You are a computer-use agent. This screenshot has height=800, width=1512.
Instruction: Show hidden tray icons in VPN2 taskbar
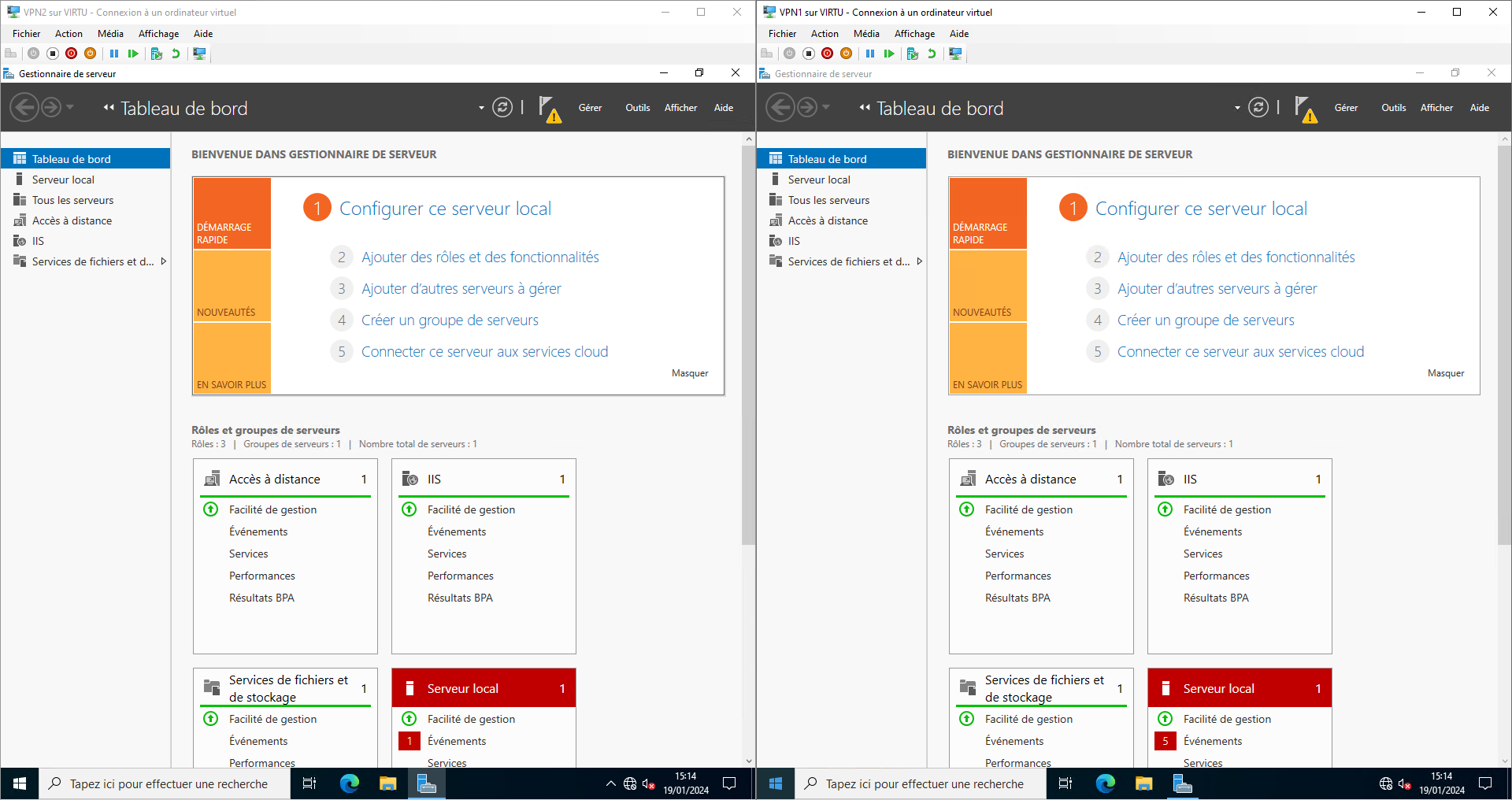tap(610, 783)
